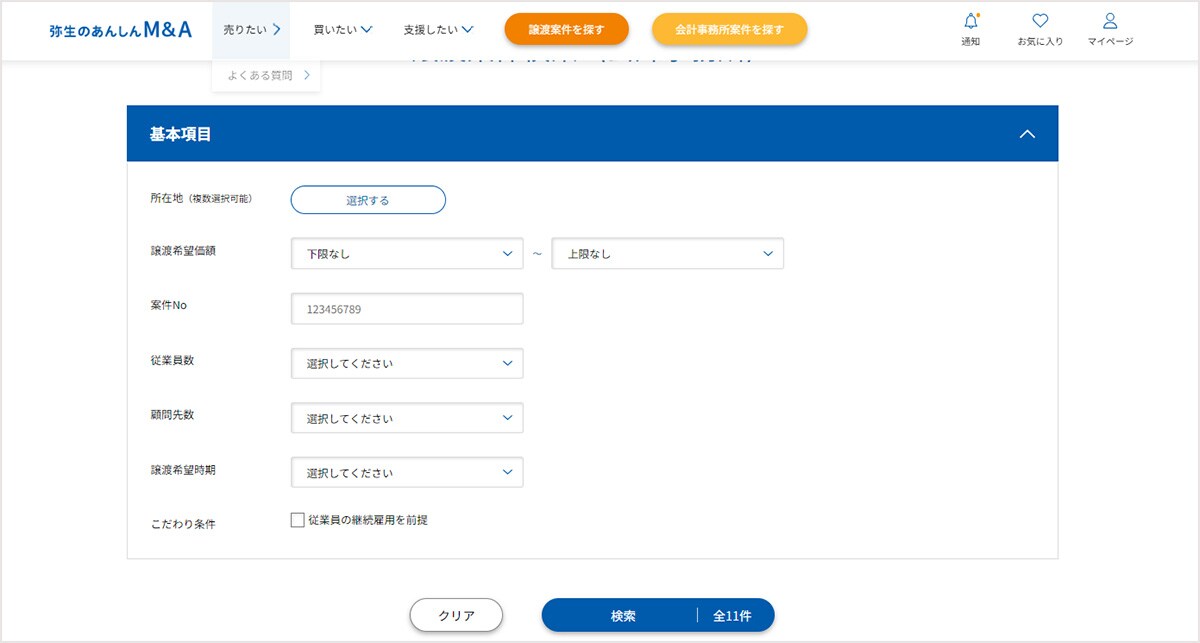Collapse the 基本項目 section chevron
Viewport: 1200px width, 643px height.
tap(1026, 134)
